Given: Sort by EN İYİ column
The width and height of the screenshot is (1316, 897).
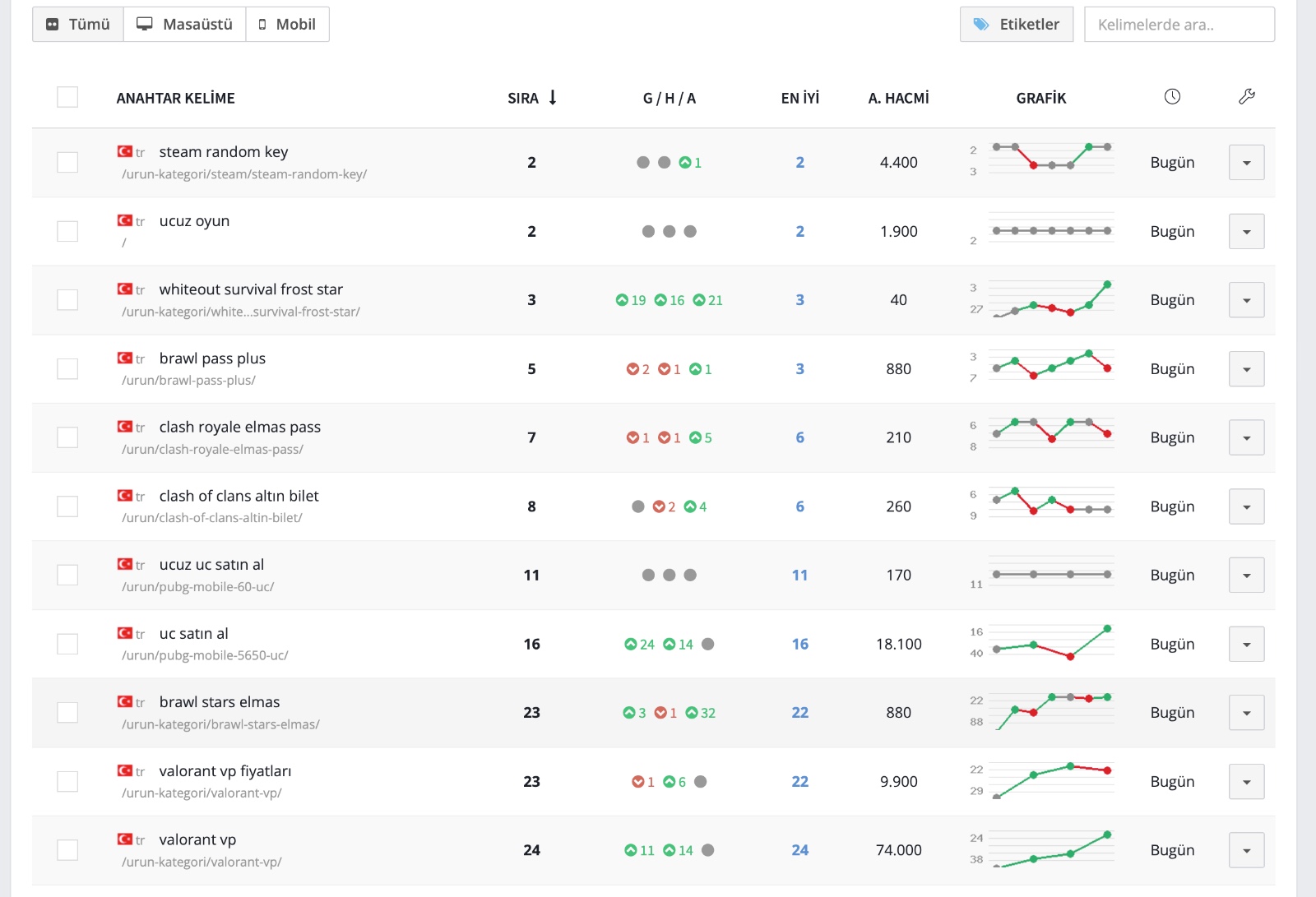Looking at the screenshot, I should tap(799, 98).
